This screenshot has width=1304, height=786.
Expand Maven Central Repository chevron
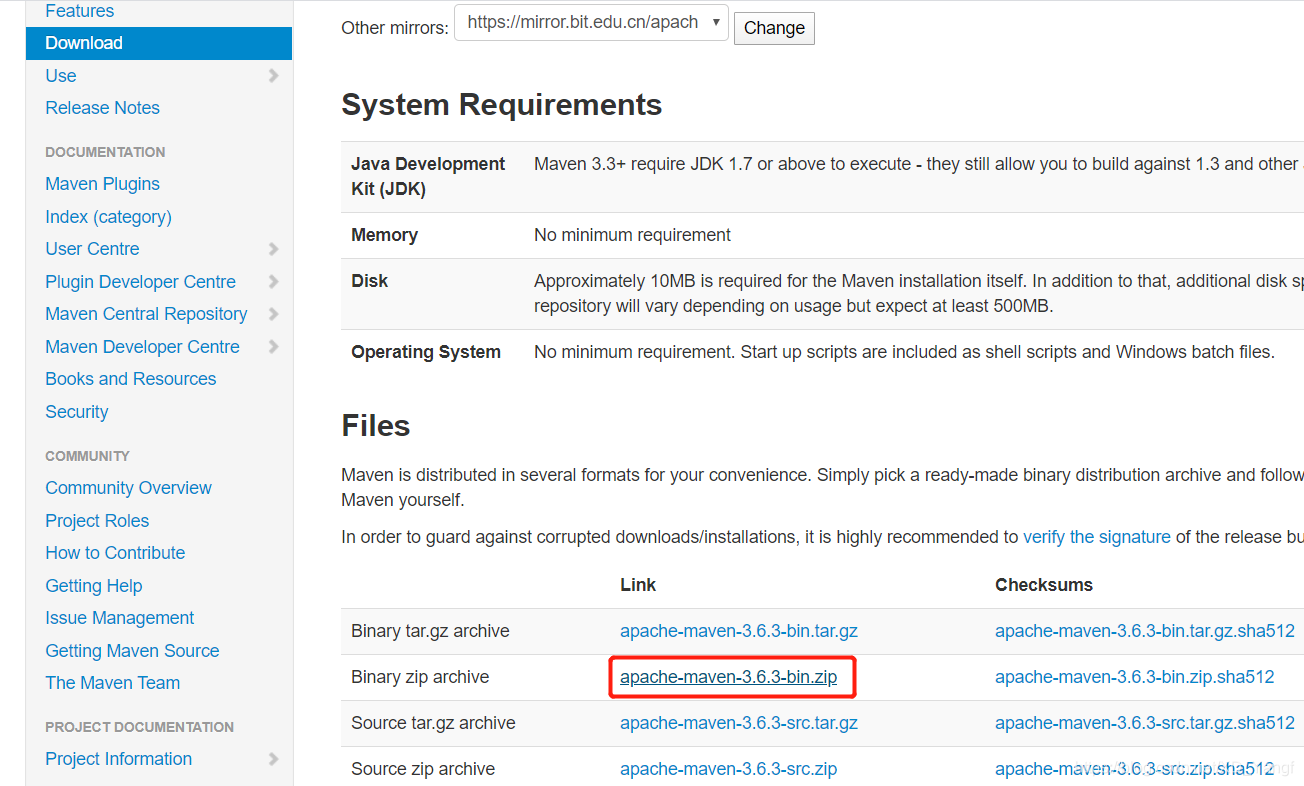(273, 314)
